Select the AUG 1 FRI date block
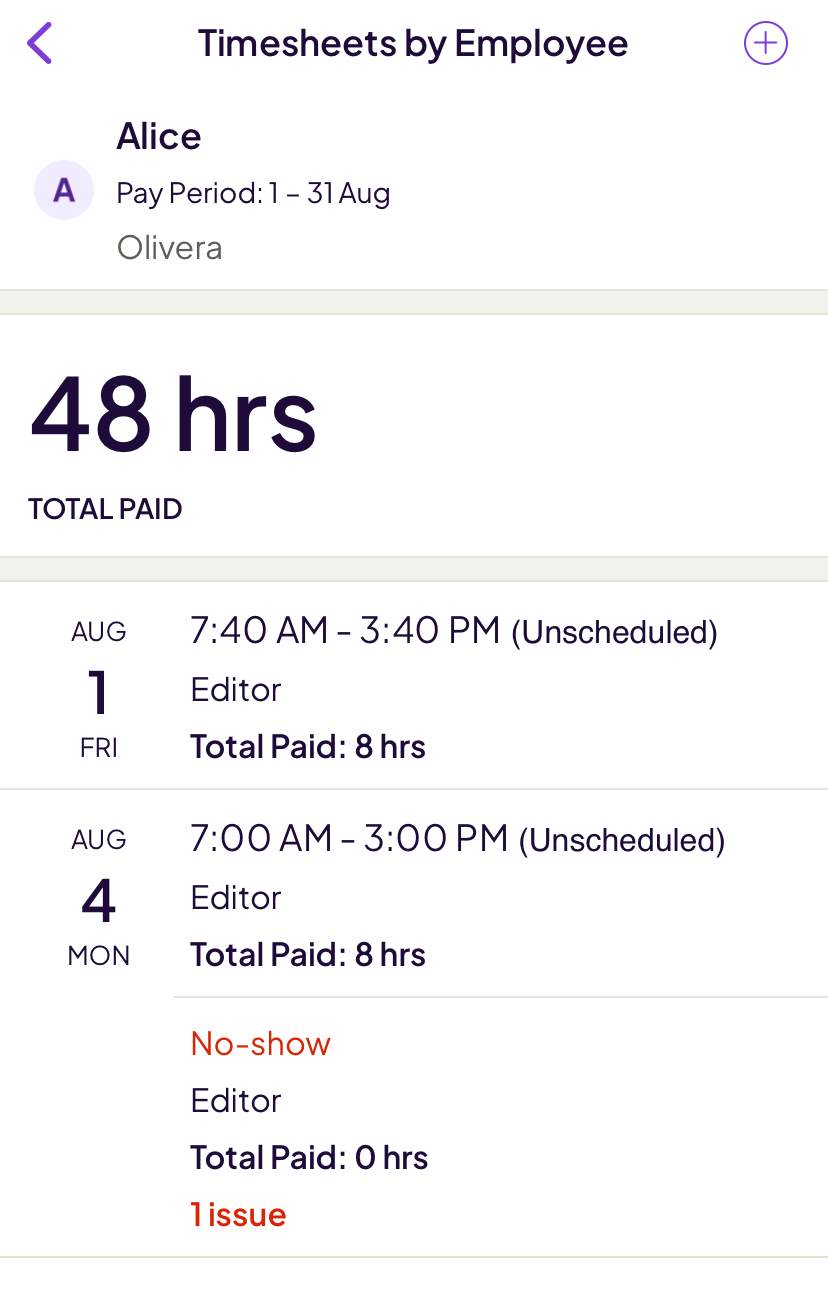The width and height of the screenshot is (828, 1308). [x=98, y=688]
